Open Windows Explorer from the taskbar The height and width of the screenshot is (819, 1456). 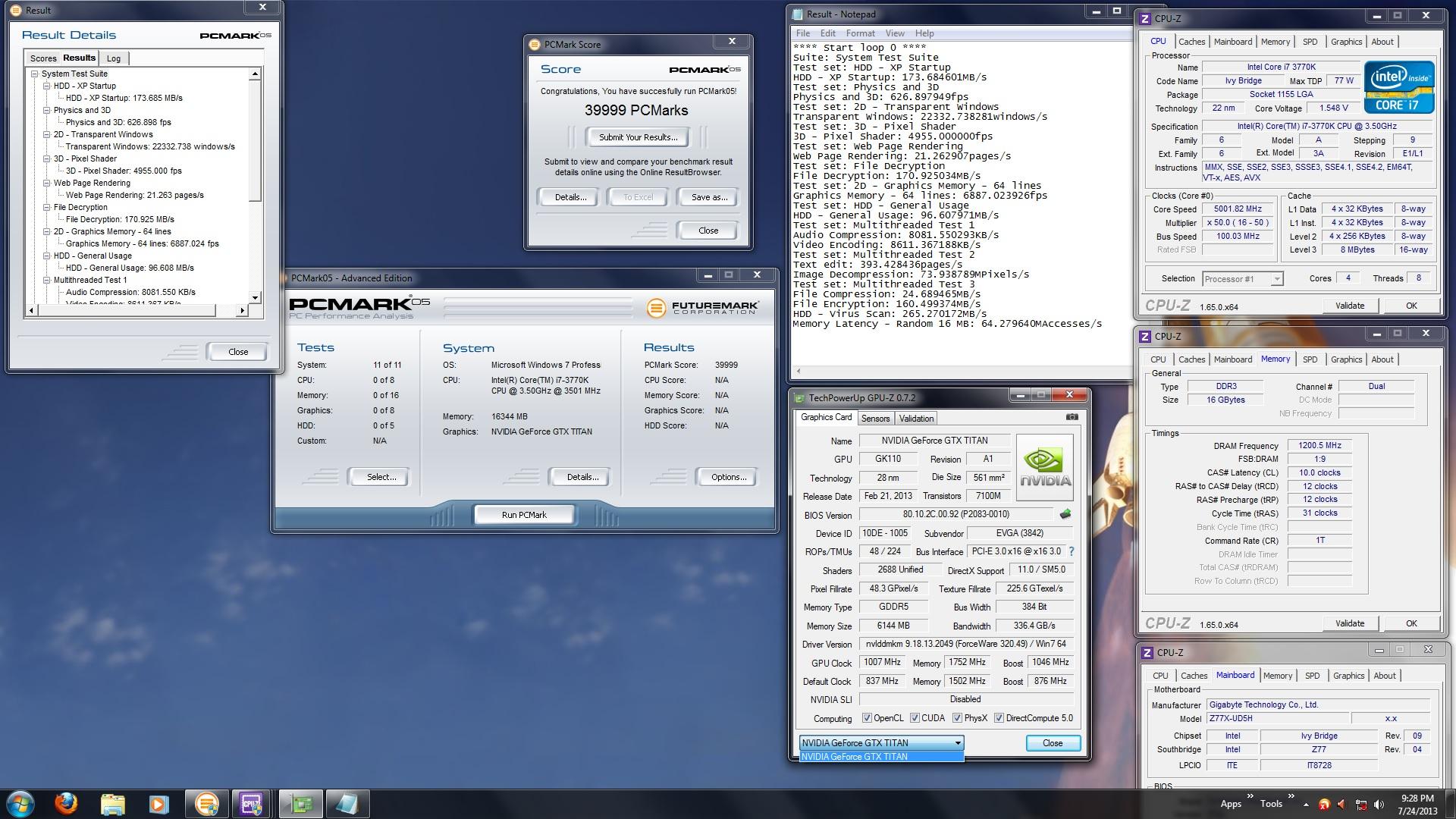click(x=112, y=803)
